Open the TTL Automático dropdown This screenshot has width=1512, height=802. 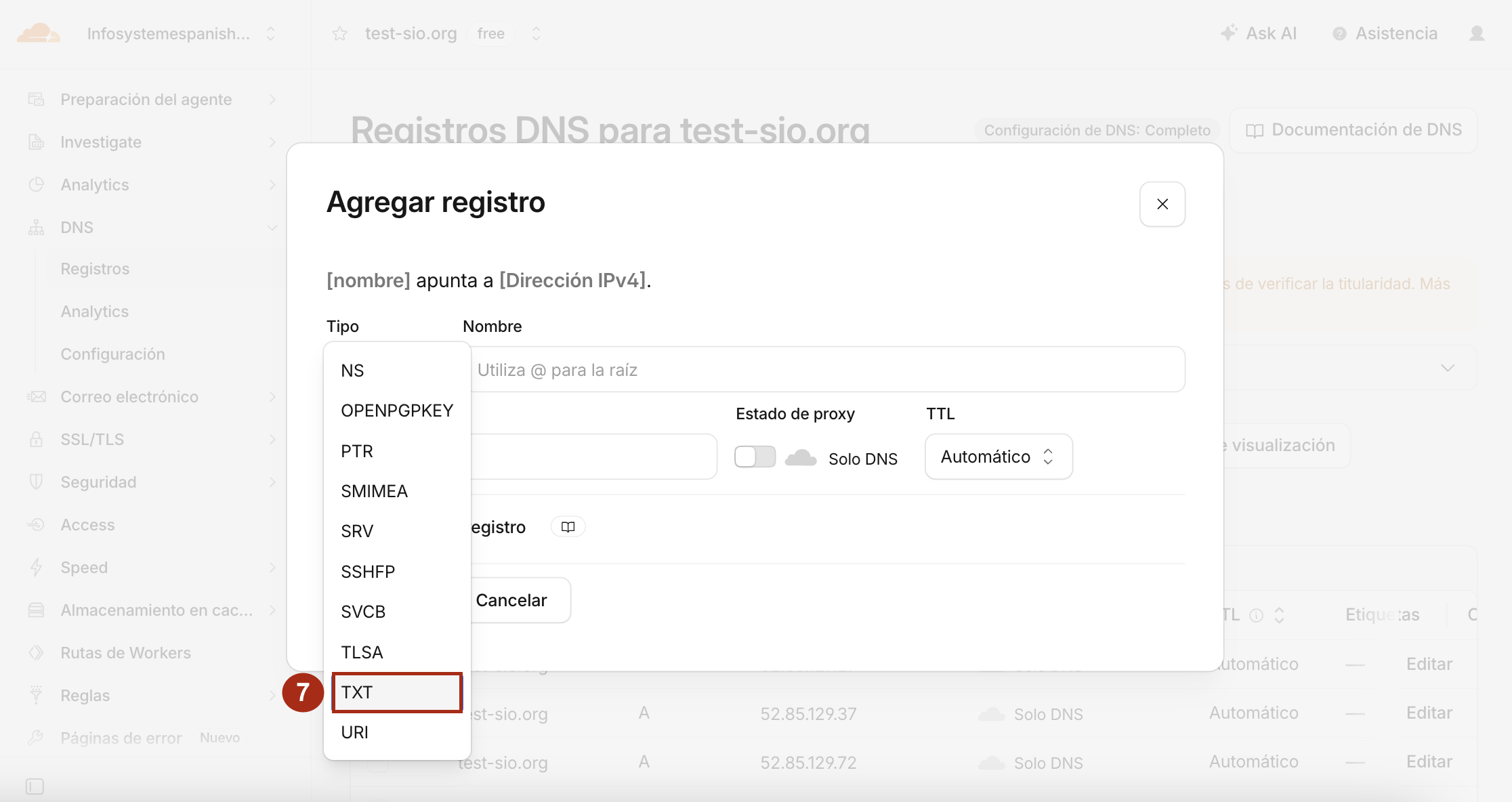[998, 457]
